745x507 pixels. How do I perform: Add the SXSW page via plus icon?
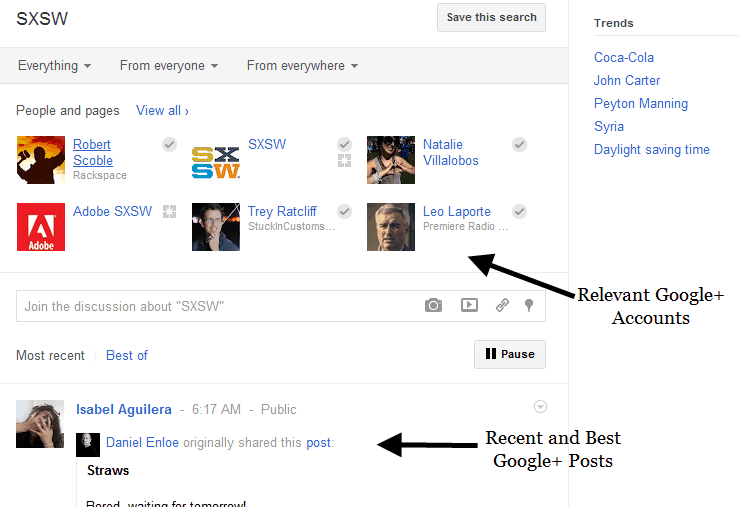pyautogui.click(x=344, y=161)
